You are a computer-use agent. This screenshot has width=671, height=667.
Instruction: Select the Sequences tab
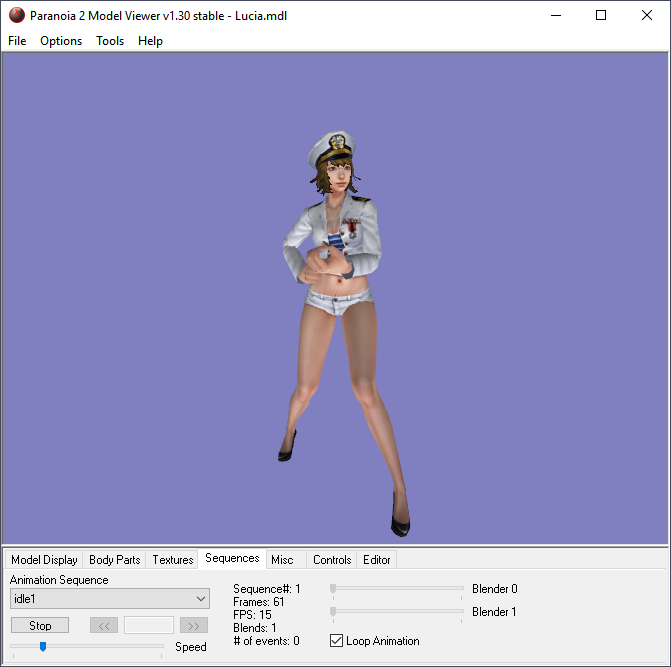[232, 558]
